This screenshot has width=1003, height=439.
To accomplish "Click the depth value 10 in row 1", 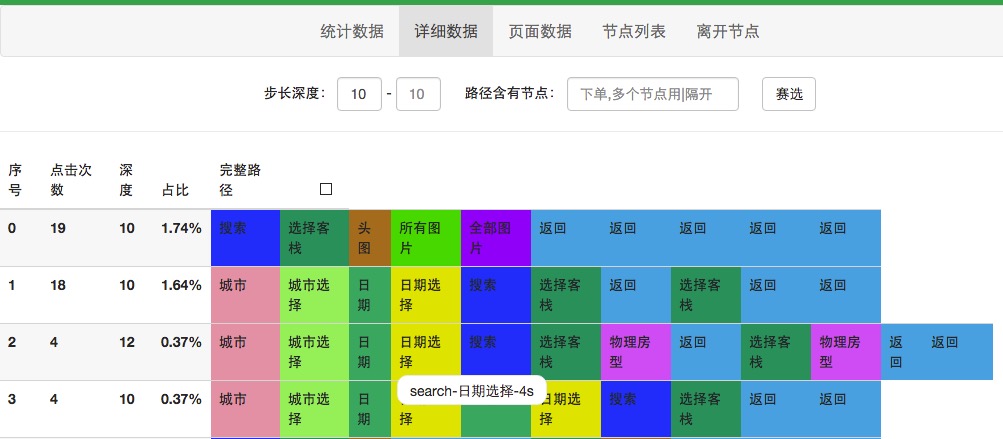I will point(127,285).
